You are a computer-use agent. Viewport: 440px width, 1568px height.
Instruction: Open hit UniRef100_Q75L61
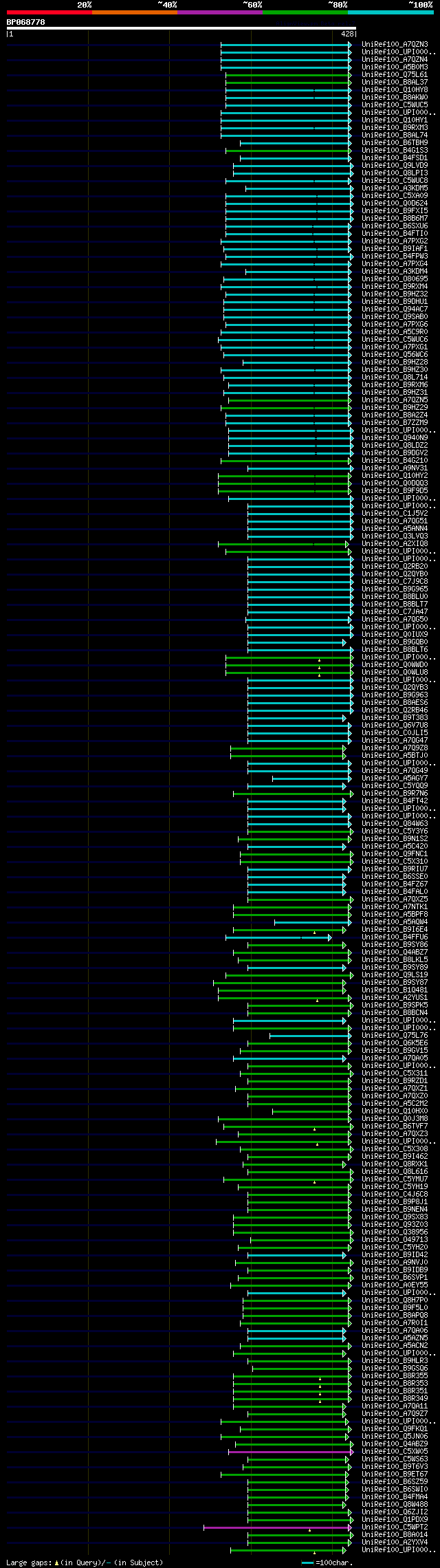click(395, 75)
